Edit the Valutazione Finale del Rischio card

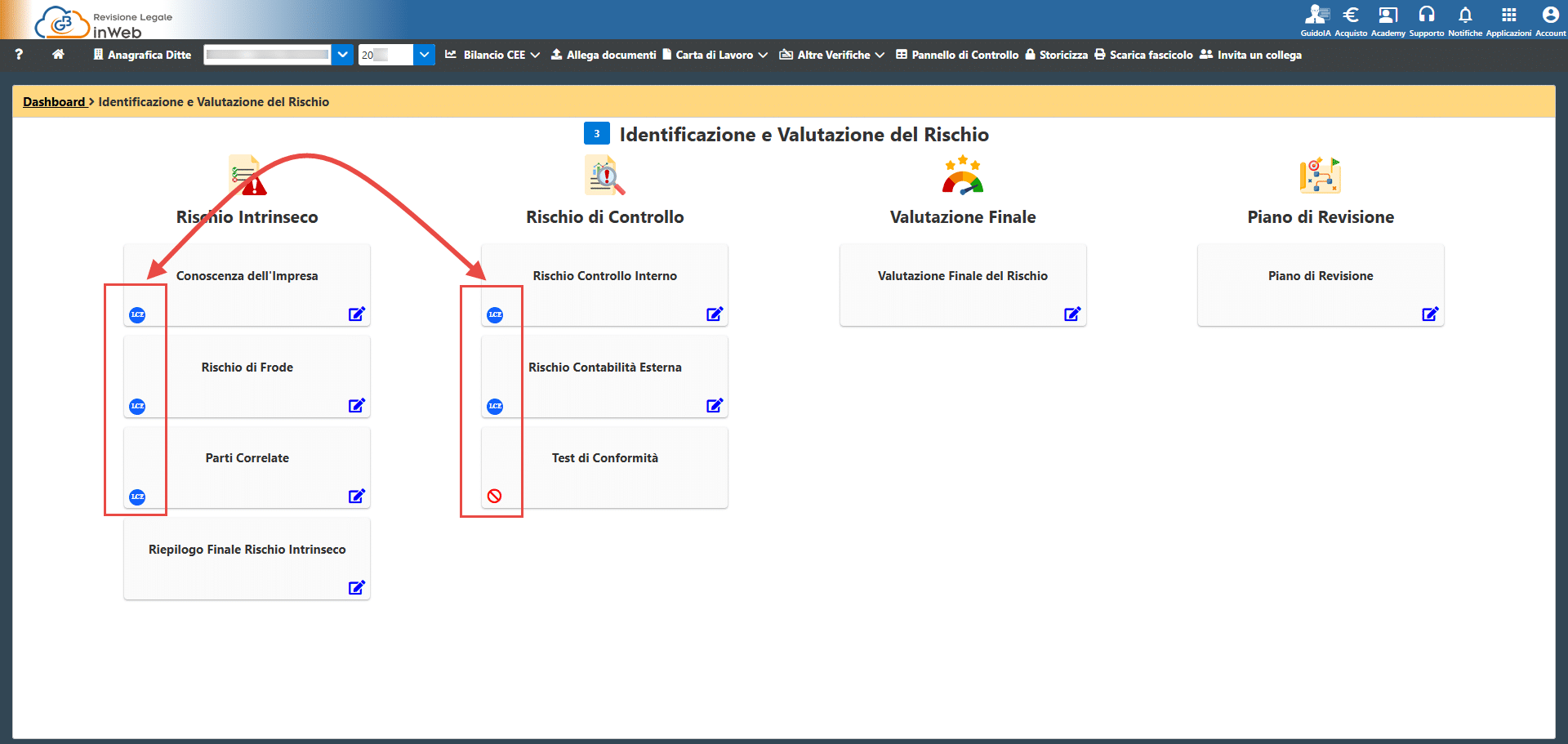coord(1072,314)
